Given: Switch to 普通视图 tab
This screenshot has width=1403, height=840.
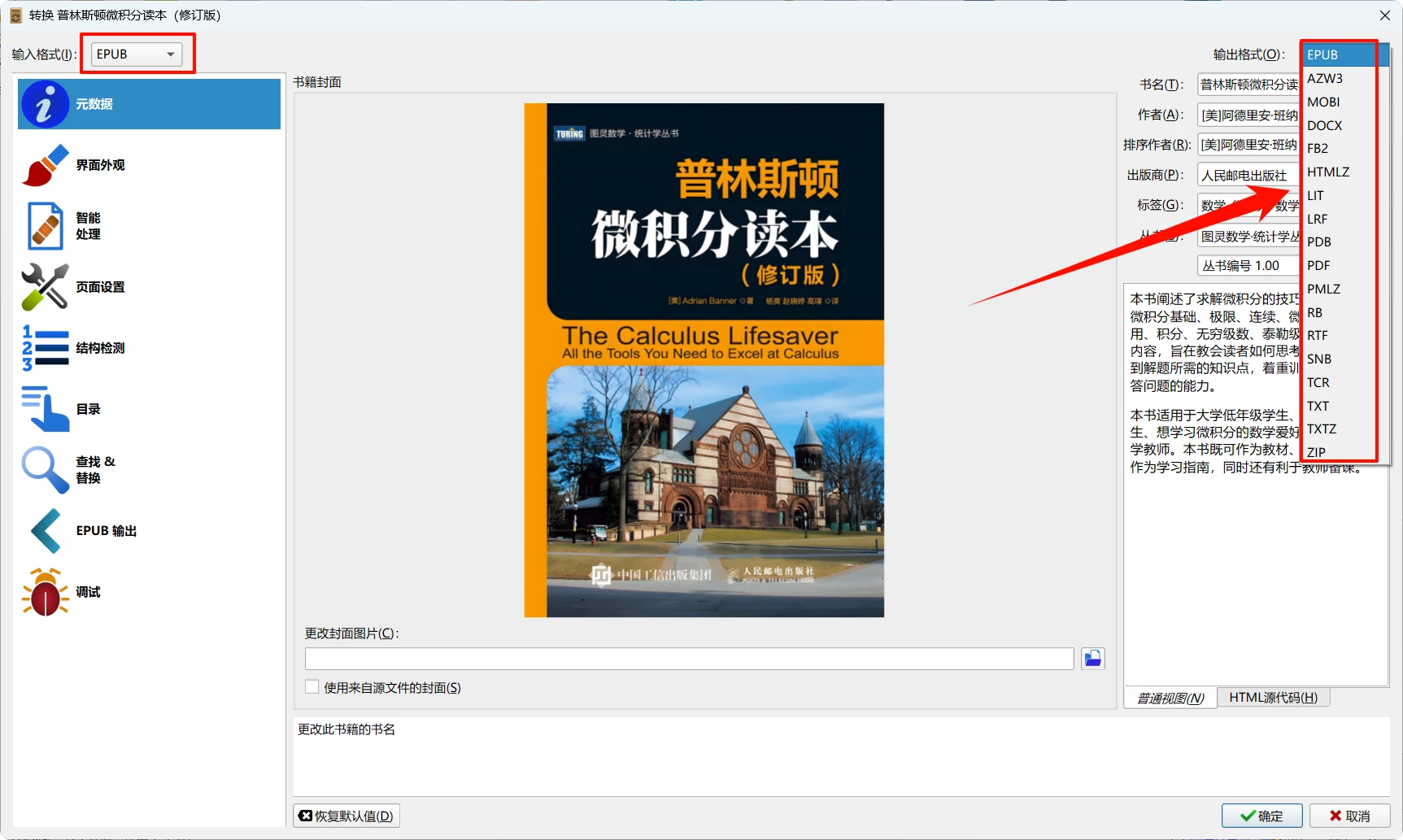Looking at the screenshot, I should tap(1170, 698).
